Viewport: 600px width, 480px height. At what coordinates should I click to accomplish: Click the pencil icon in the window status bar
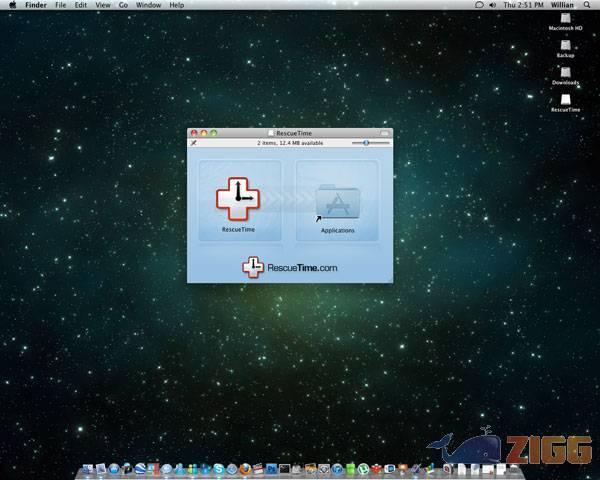(194, 143)
